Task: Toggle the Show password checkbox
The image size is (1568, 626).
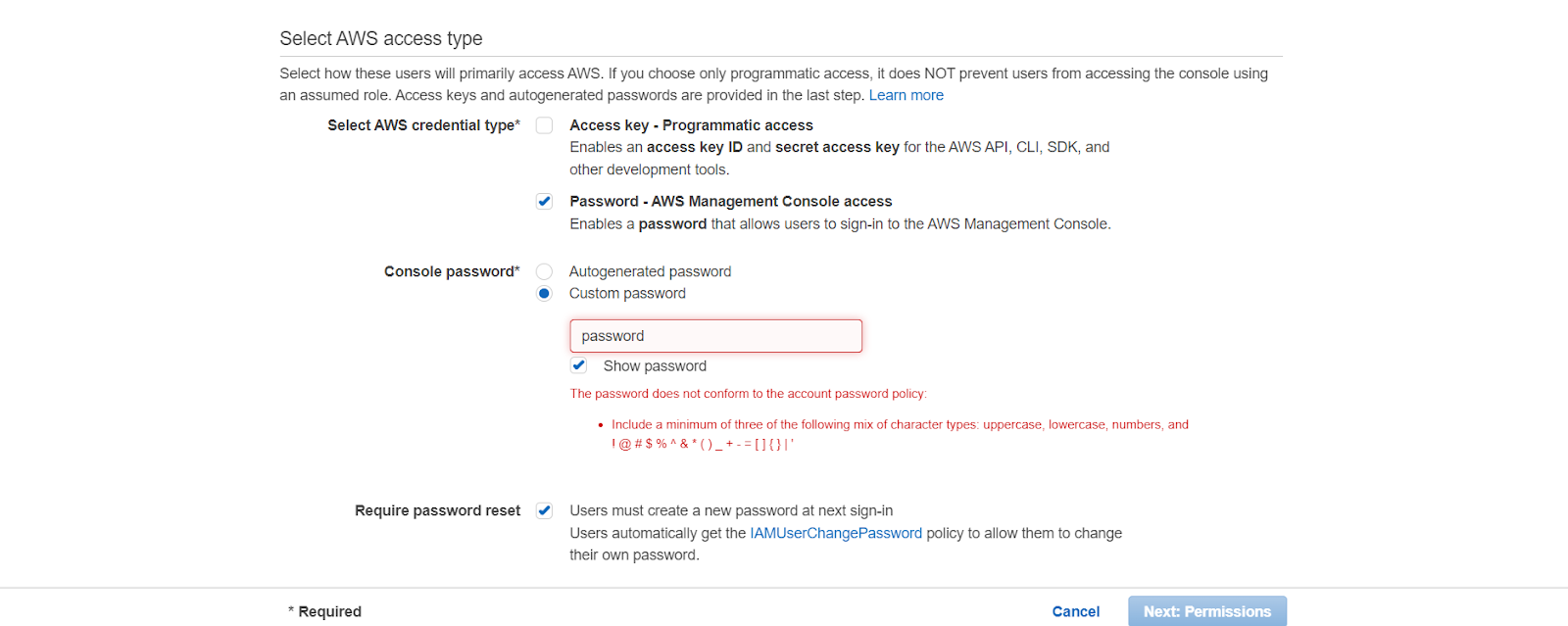Action: tap(578, 365)
